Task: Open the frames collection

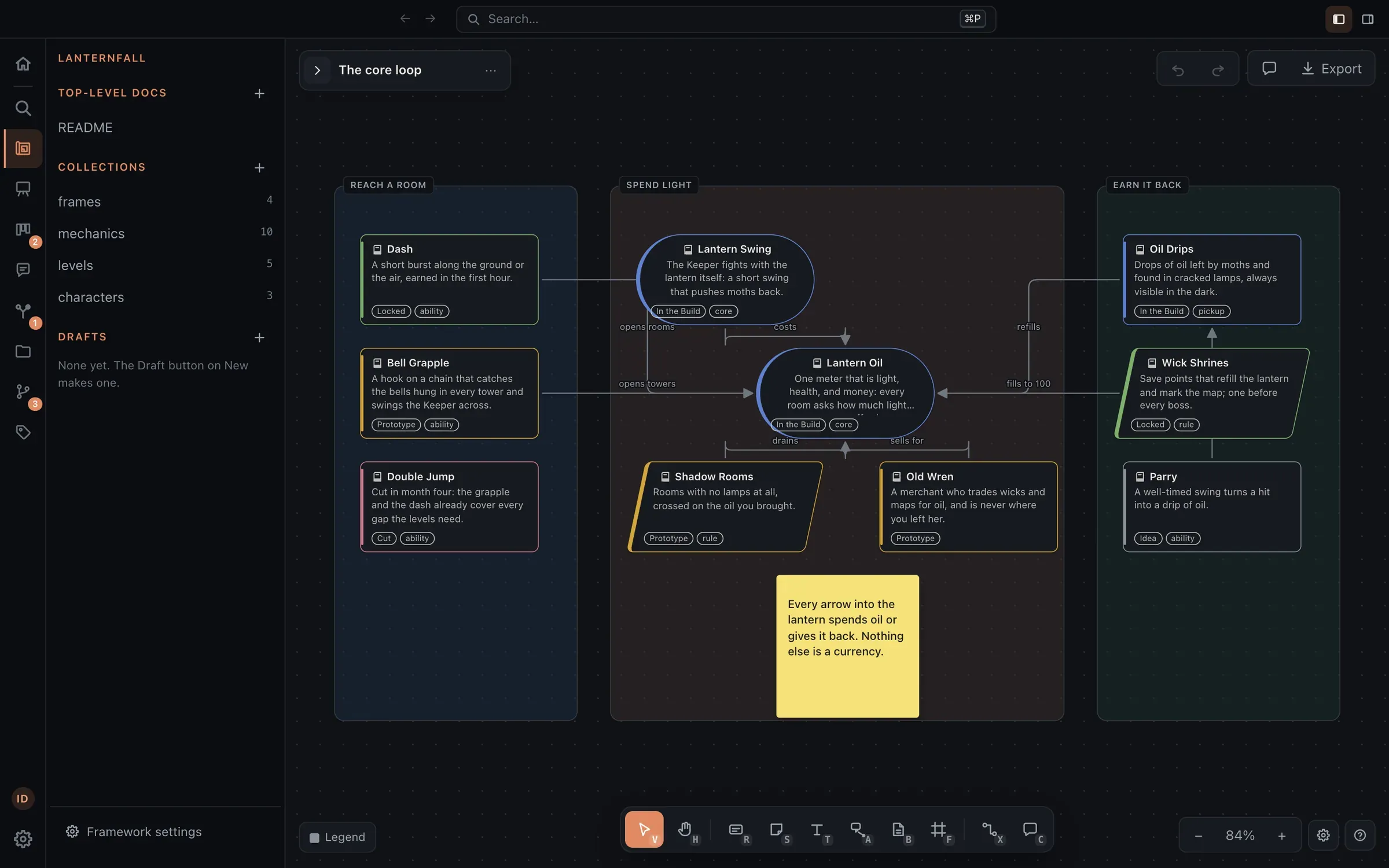Action: (165, 201)
